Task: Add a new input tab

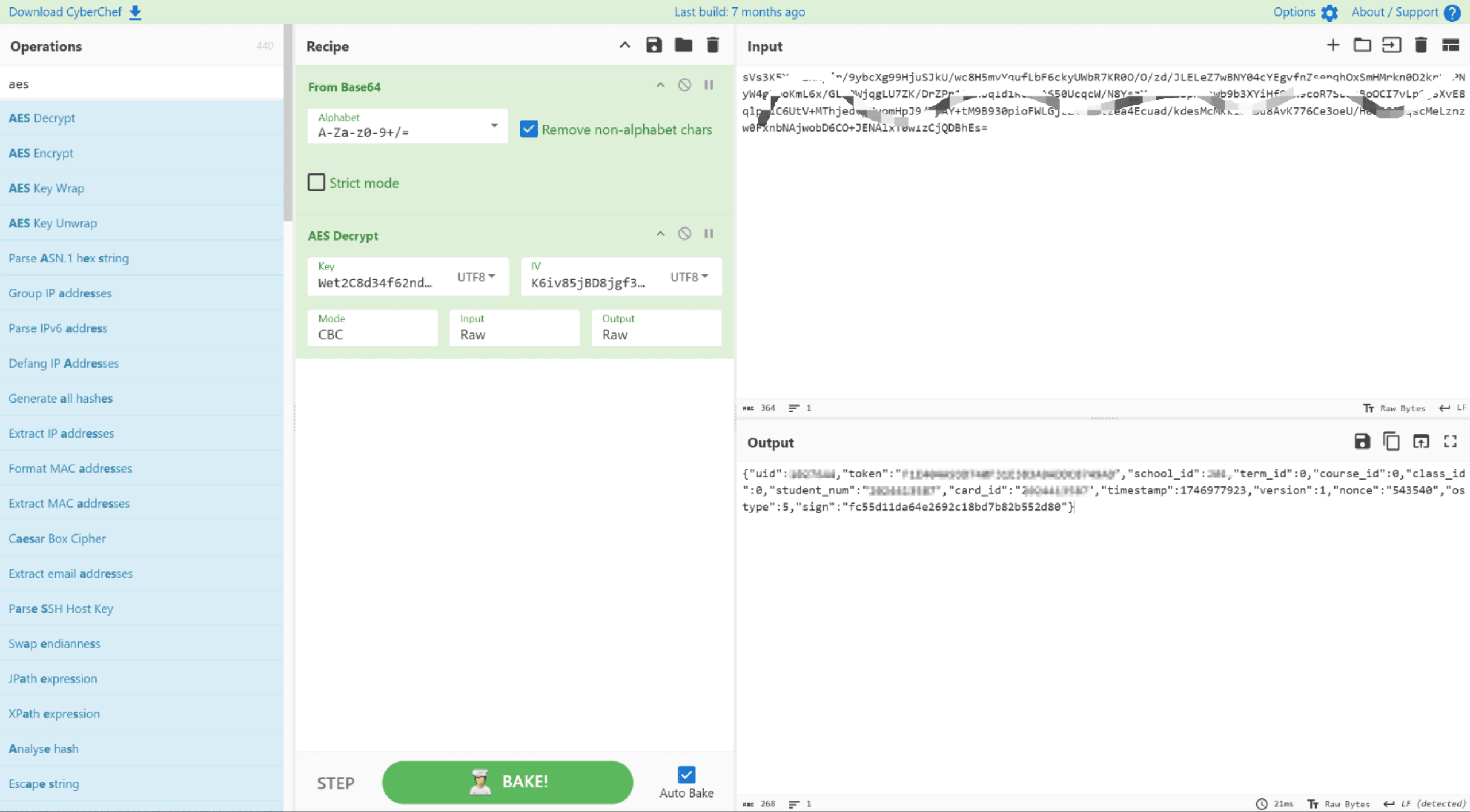Action: click(x=1333, y=45)
